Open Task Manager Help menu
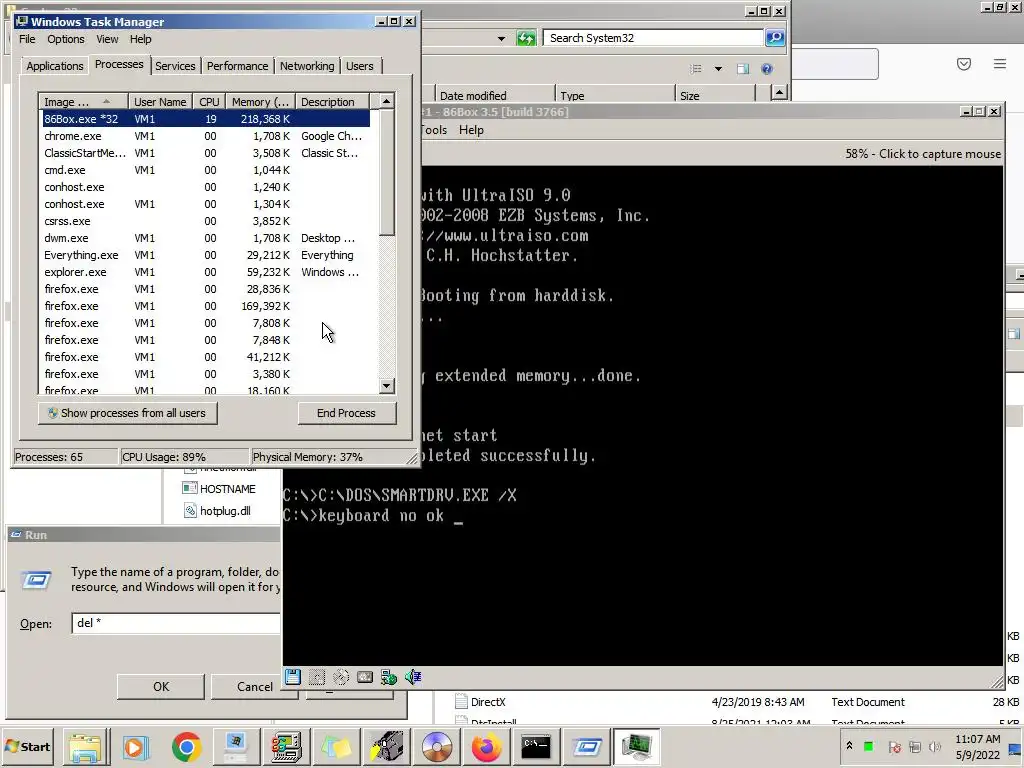Screen dimensions: 1024x768 coord(140,39)
